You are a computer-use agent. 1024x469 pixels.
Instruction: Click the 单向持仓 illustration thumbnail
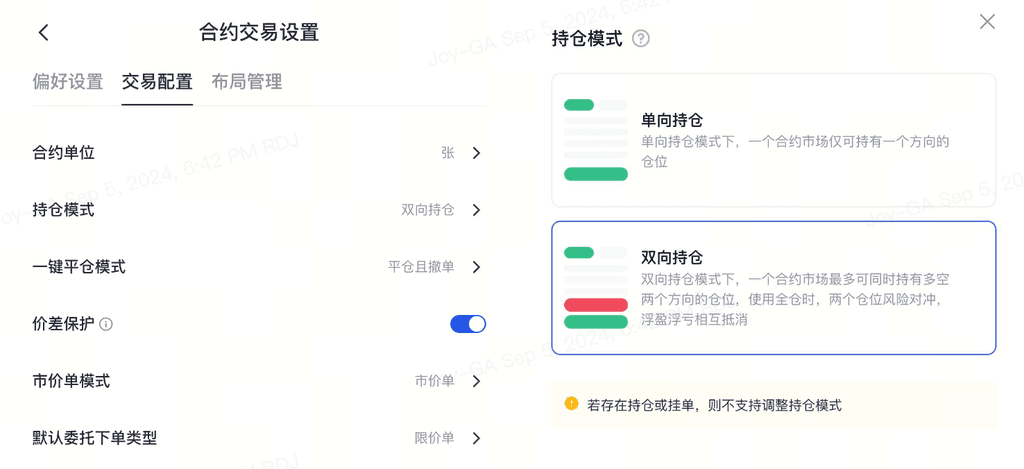click(596, 140)
